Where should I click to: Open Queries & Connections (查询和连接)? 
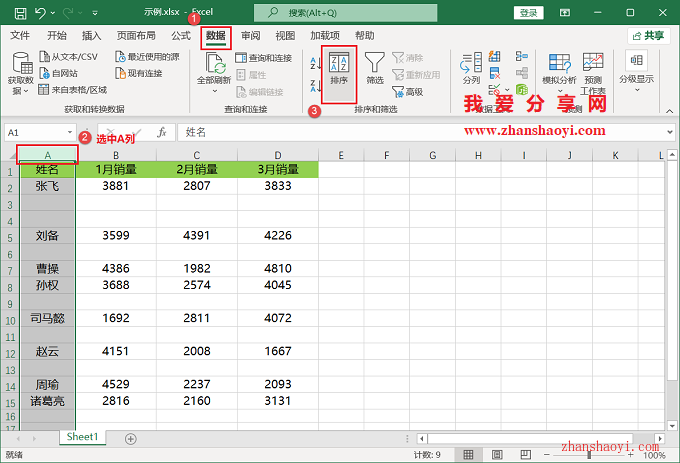(264, 58)
